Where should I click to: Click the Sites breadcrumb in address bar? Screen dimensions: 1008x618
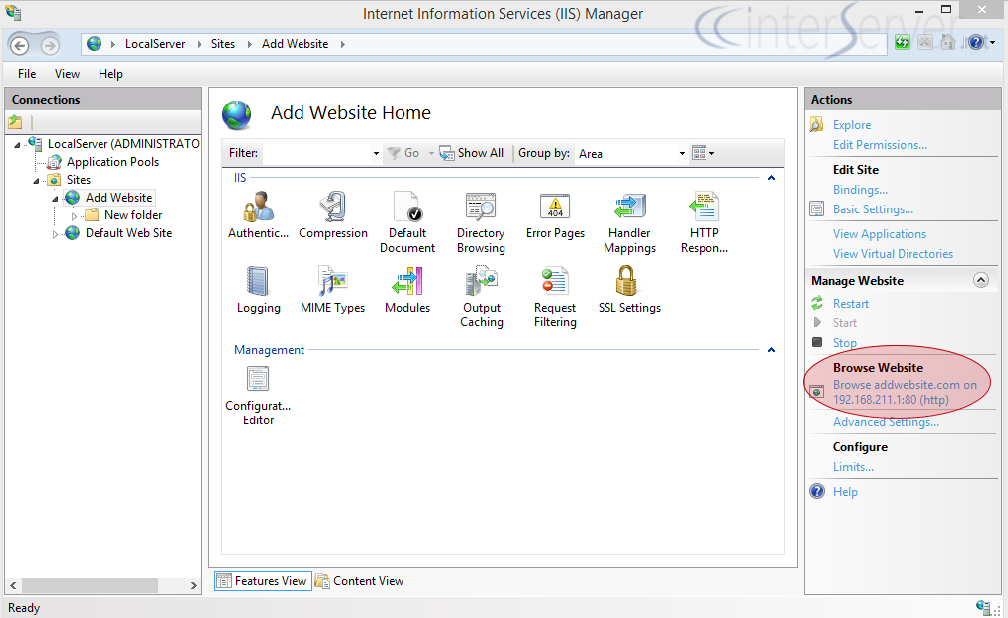pyautogui.click(x=222, y=44)
